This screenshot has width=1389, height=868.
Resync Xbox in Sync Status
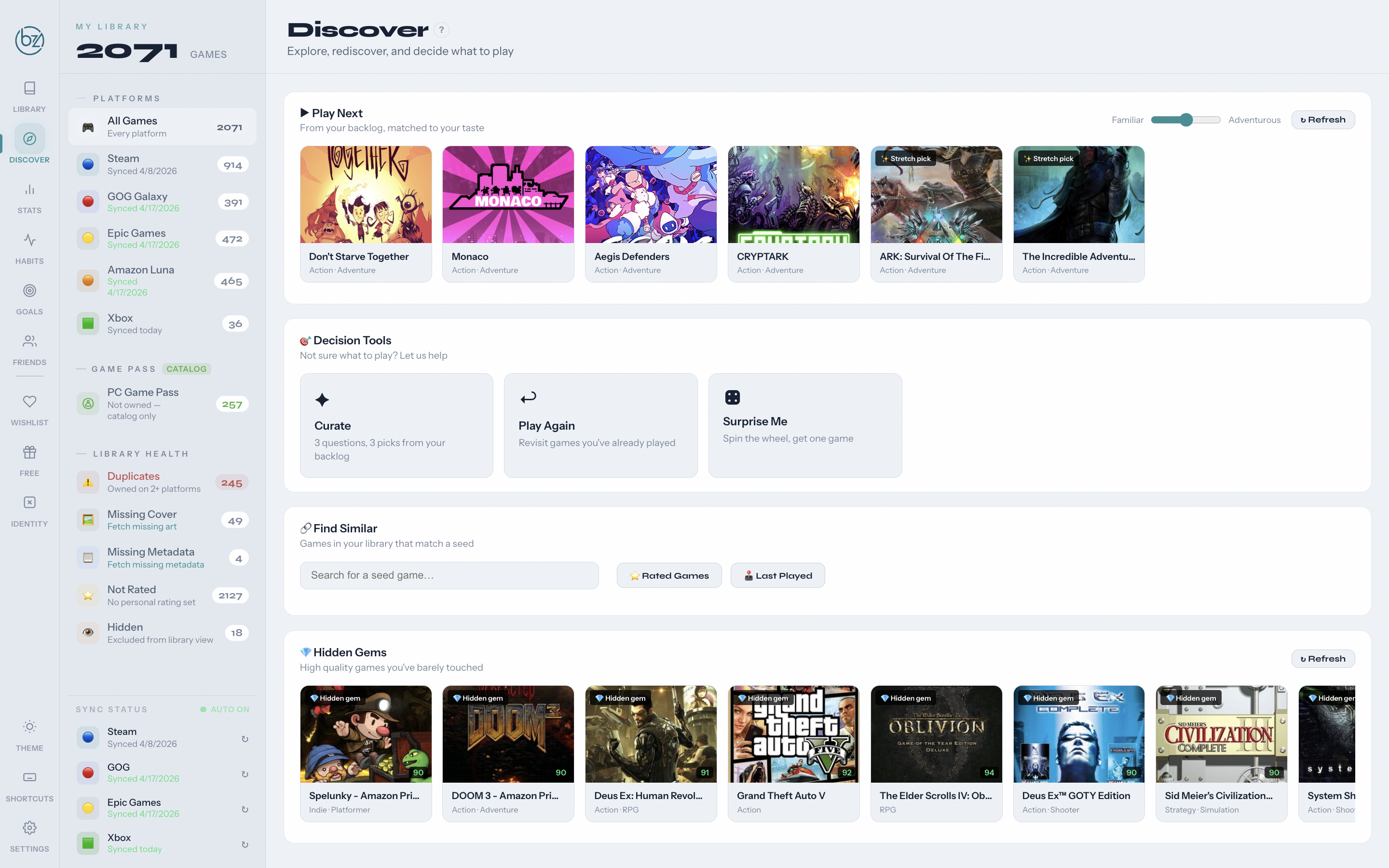(245, 844)
